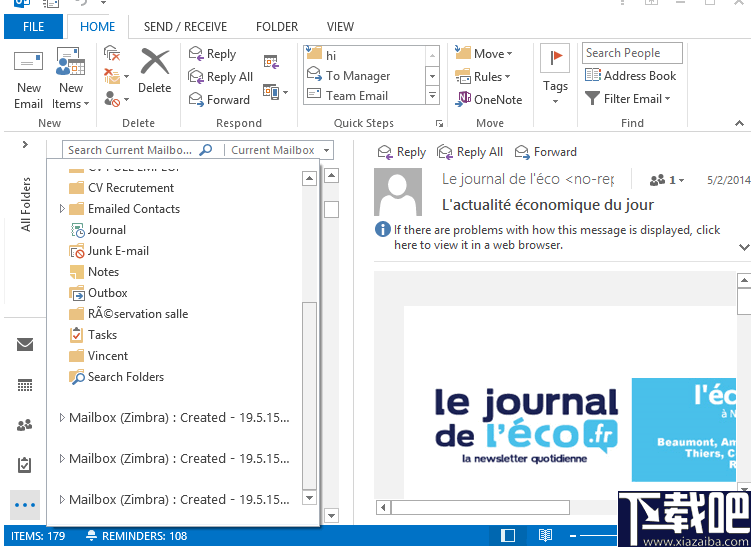The image size is (753, 547).
Task: Switch to the Calendar view icon
Action: pos(25,385)
